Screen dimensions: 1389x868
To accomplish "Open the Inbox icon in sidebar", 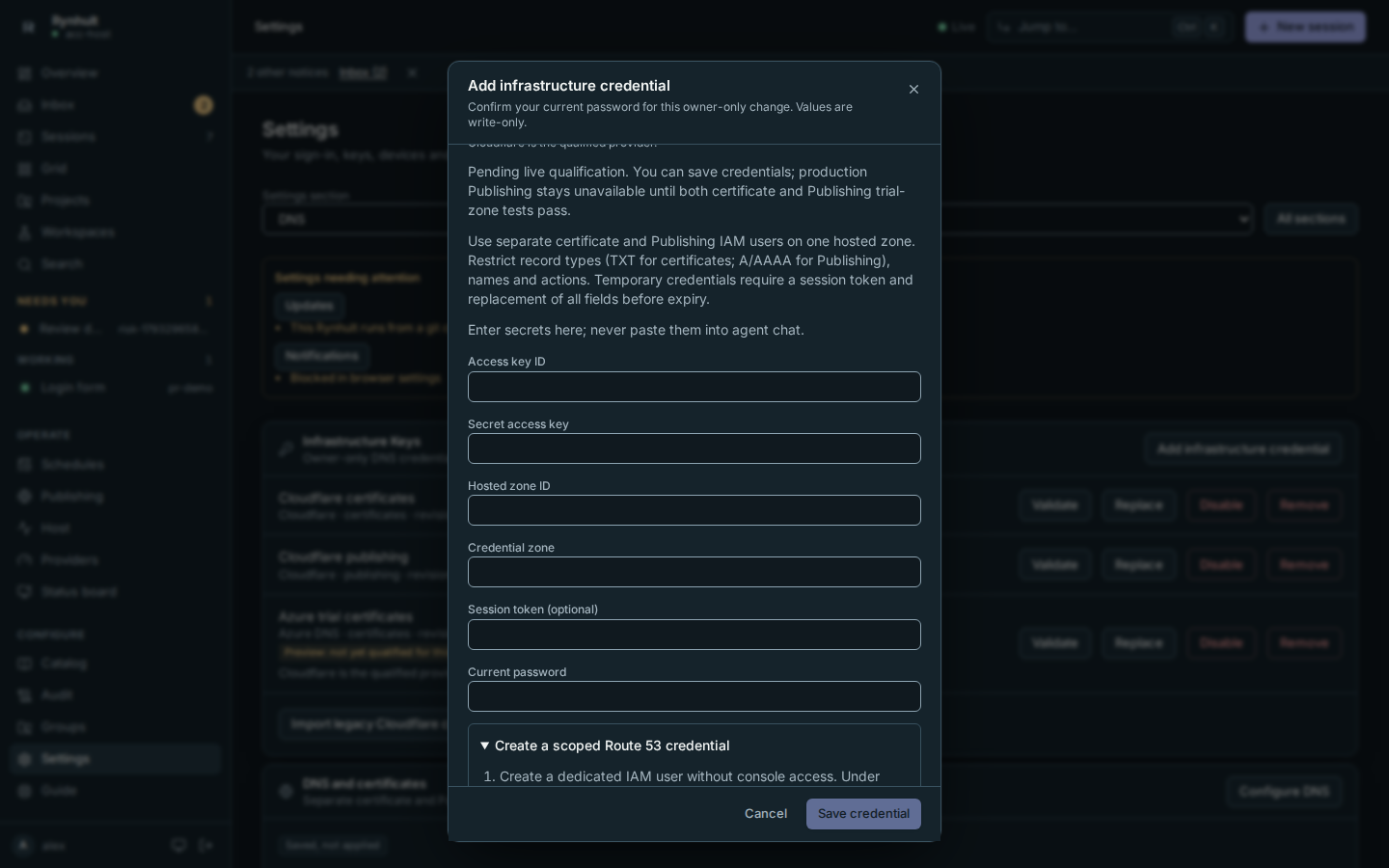I will [x=25, y=105].
